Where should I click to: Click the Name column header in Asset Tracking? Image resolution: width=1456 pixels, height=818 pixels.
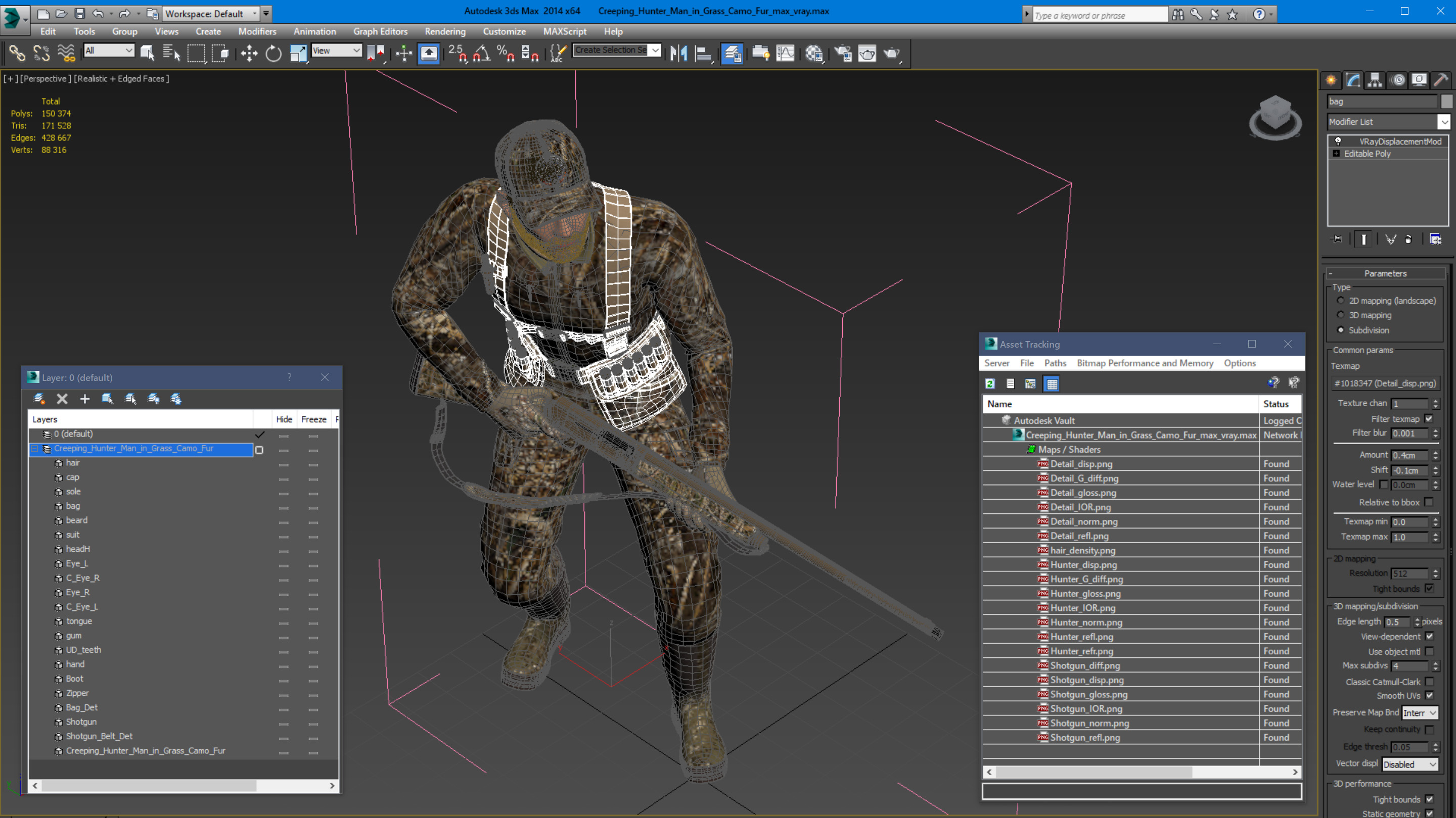[1120, 404]
